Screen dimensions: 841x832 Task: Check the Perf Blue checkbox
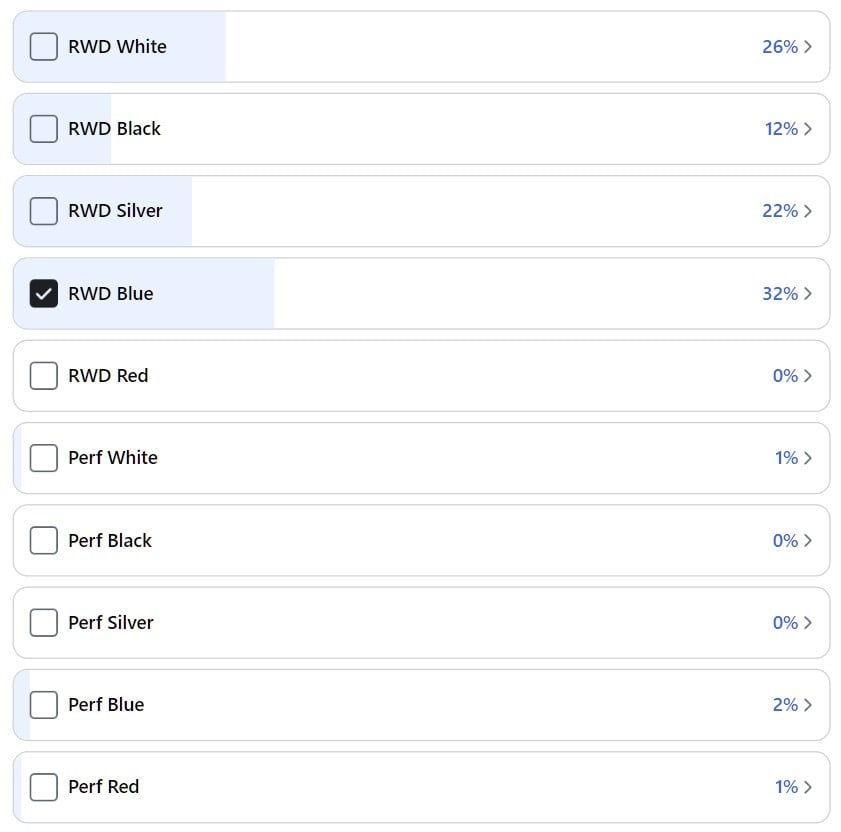(x=44, y=704)
